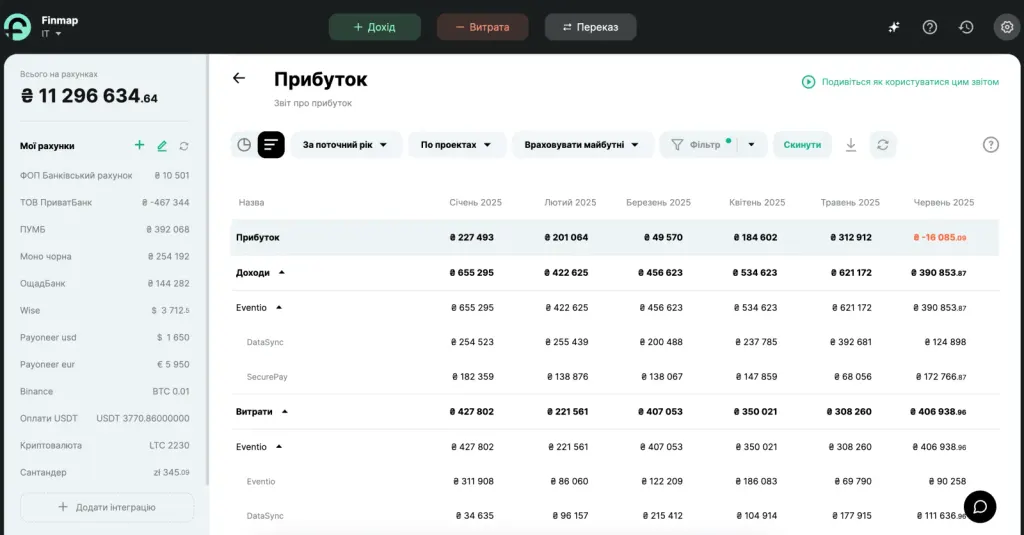The height and width of the screenshot is (535, 1024).
Task: Click the Січень 2025 column header
Action: [x=475, y=203]
